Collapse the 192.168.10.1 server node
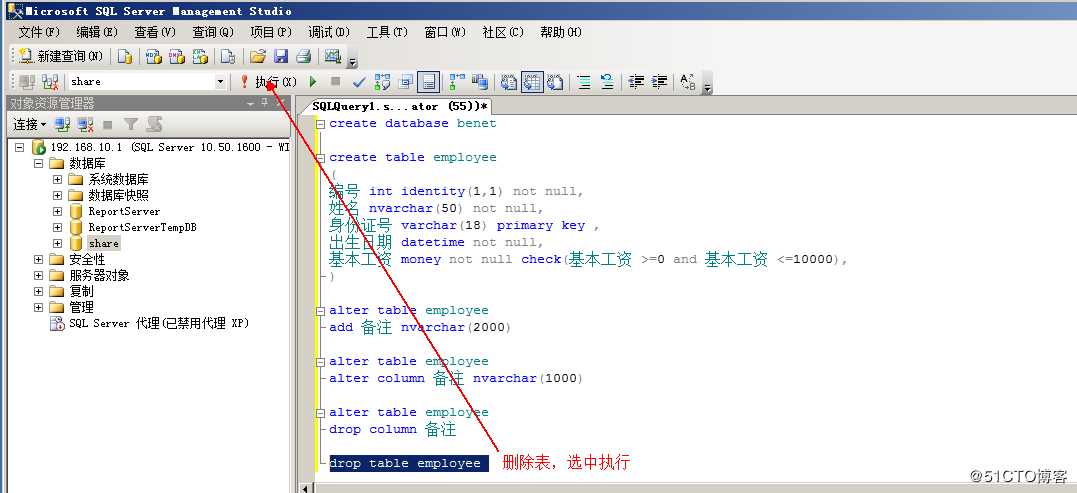The width and height of the screenshot is (1077, 493). (x=19, y=148)
